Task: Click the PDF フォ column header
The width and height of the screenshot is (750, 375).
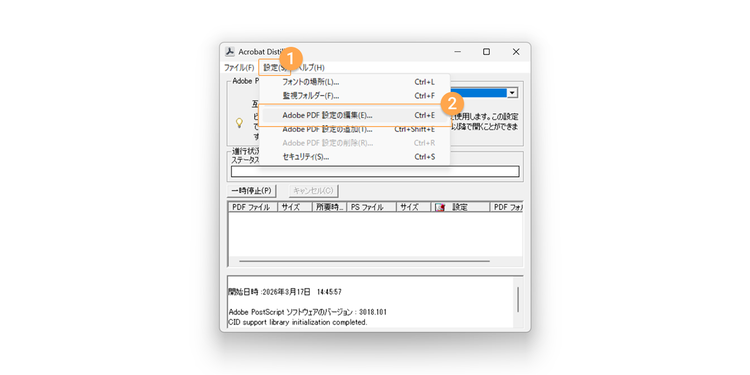Action: pyautogui.click(x=507, y=207)
